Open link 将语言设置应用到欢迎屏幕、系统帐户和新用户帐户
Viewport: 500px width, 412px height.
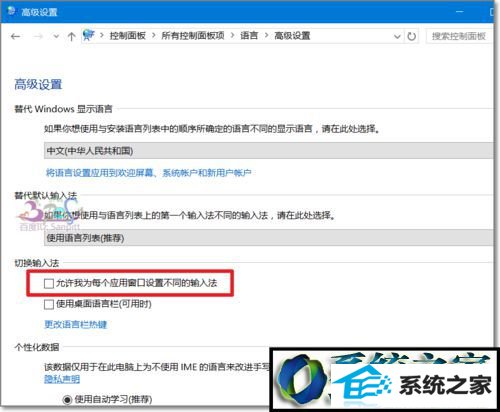pyautogui.click(x=149, y=173)
